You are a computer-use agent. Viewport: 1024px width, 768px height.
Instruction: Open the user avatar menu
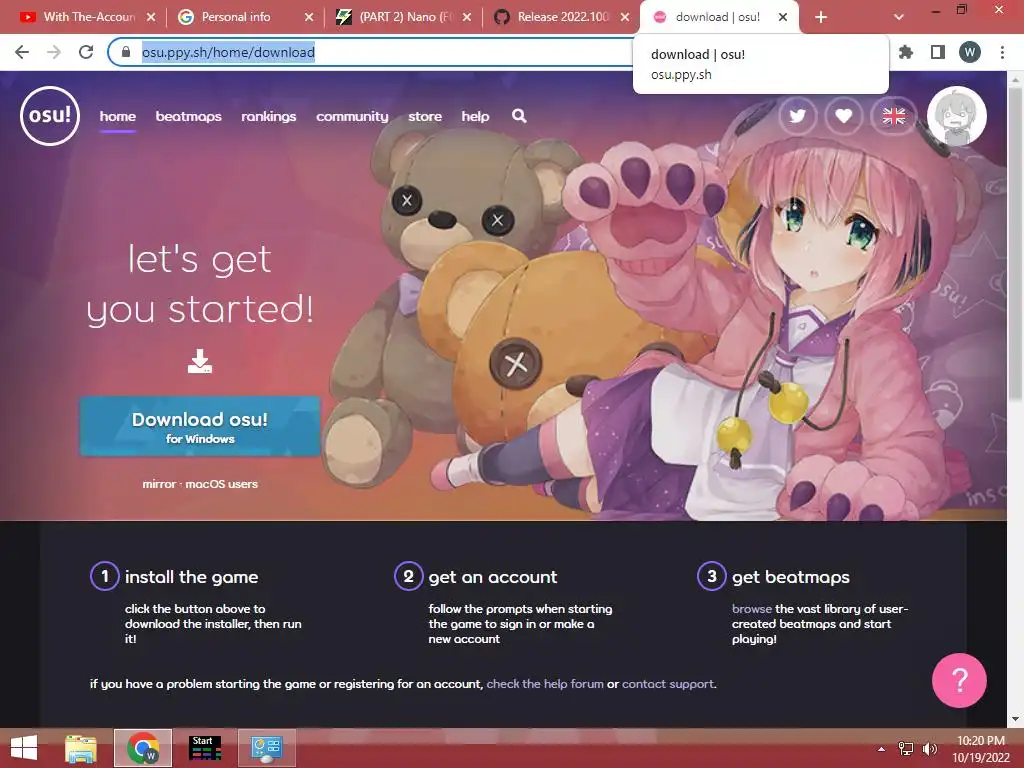957,116
